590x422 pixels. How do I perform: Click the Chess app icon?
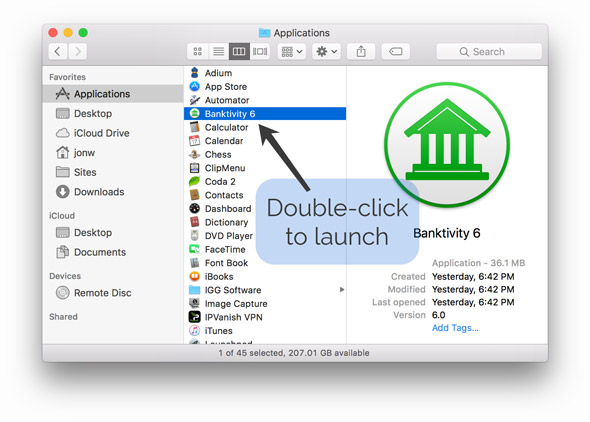[x=195, y=154]
